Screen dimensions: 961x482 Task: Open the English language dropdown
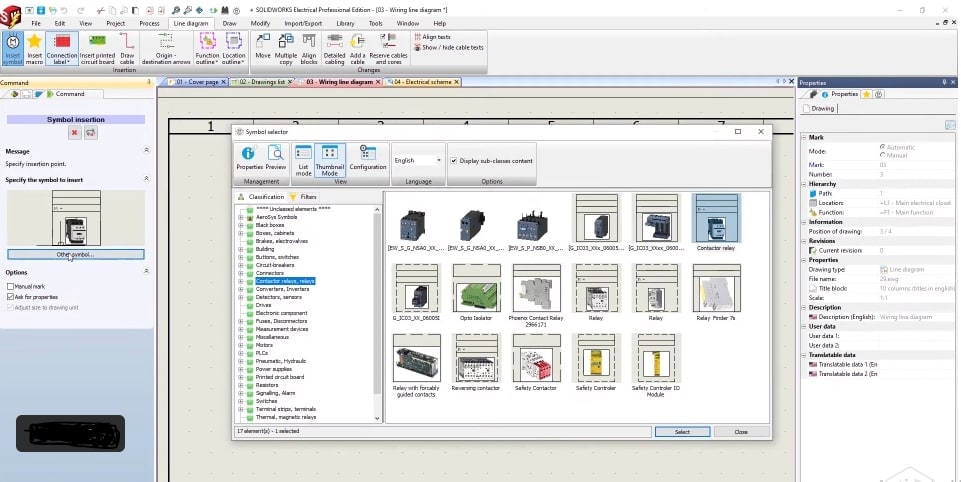coord(418,160)
